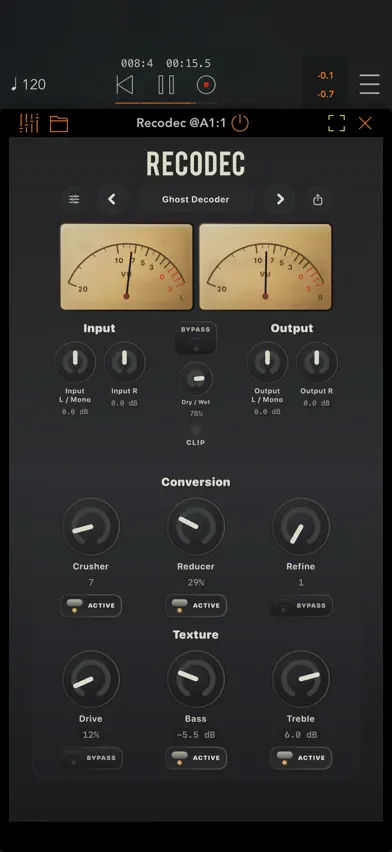This screenshot has height=852, width=392.
Task: Start recording
Action: [206, 85]
